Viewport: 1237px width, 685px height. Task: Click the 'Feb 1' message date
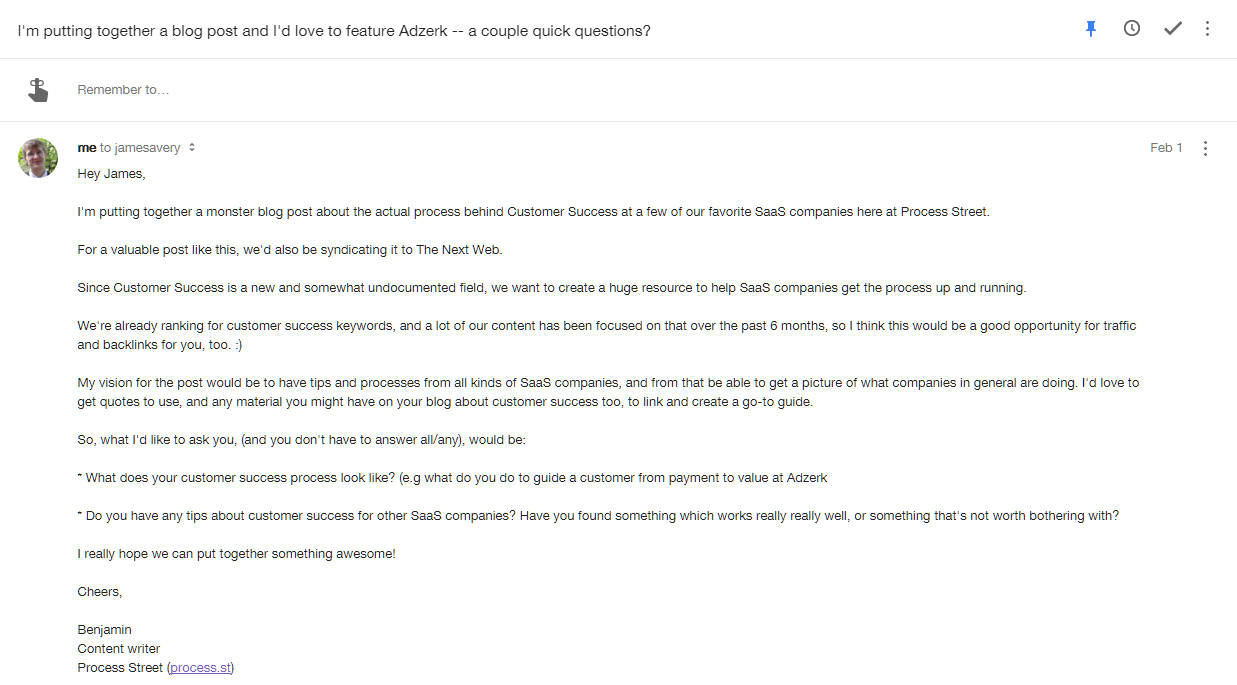(1166, 148)
